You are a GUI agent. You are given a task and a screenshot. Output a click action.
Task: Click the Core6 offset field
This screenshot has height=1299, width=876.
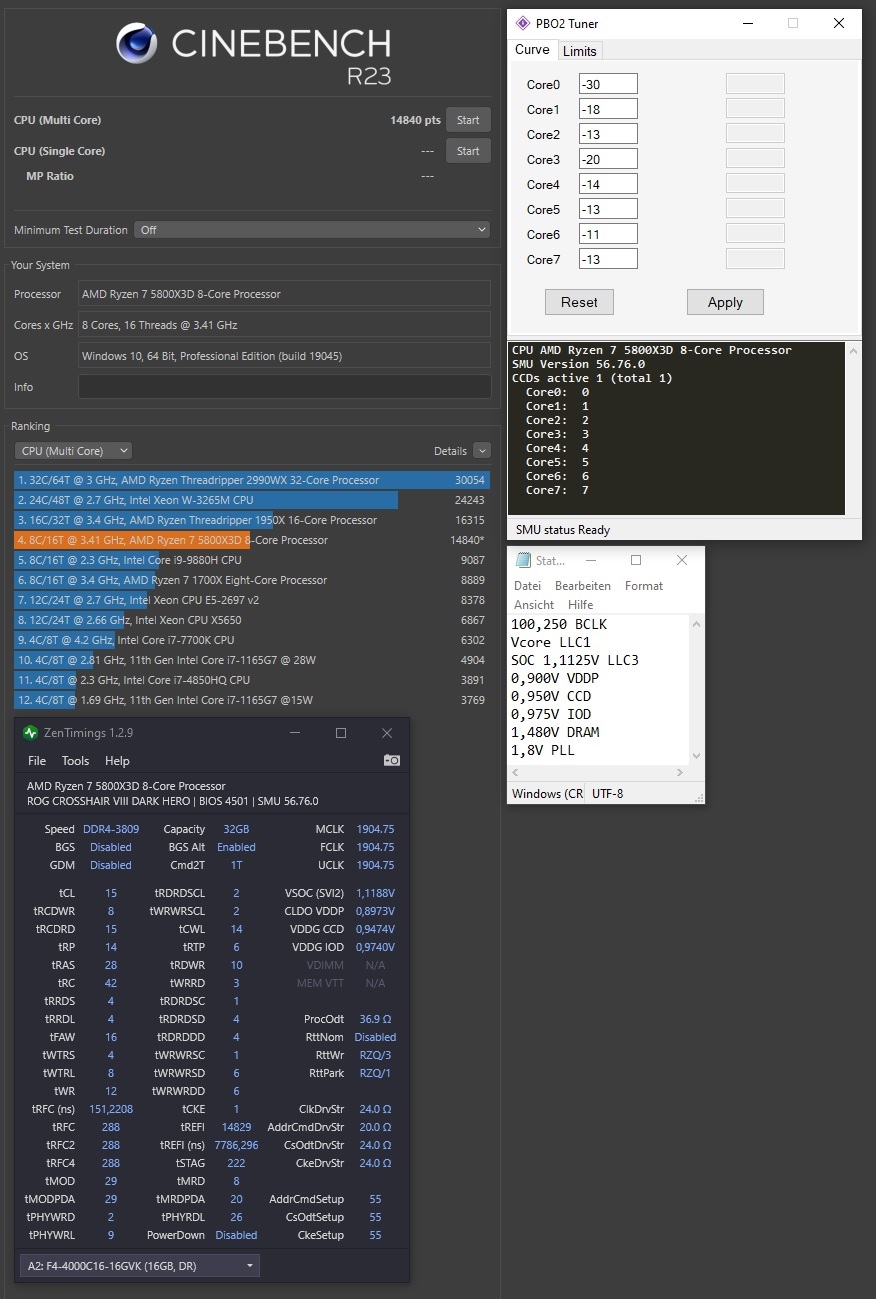pyautogui.click(x=607, y=234)
